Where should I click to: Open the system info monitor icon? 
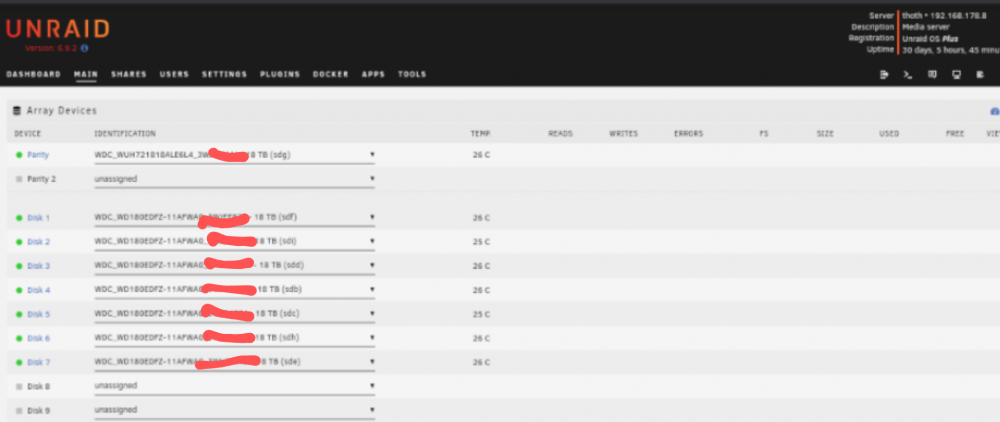(x=957, y=75)
